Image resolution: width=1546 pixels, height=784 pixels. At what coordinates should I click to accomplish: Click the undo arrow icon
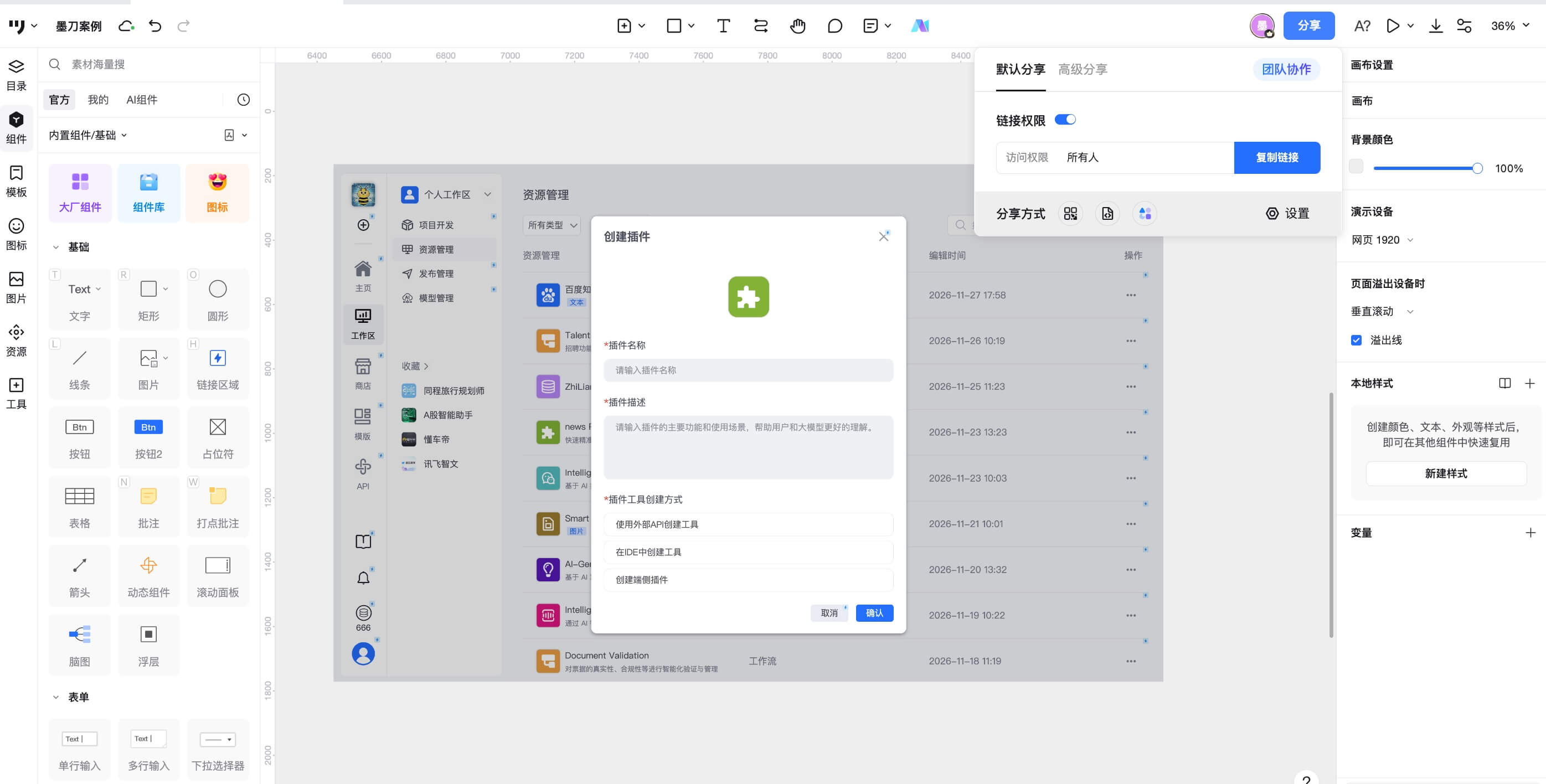(x=155, y=26)
